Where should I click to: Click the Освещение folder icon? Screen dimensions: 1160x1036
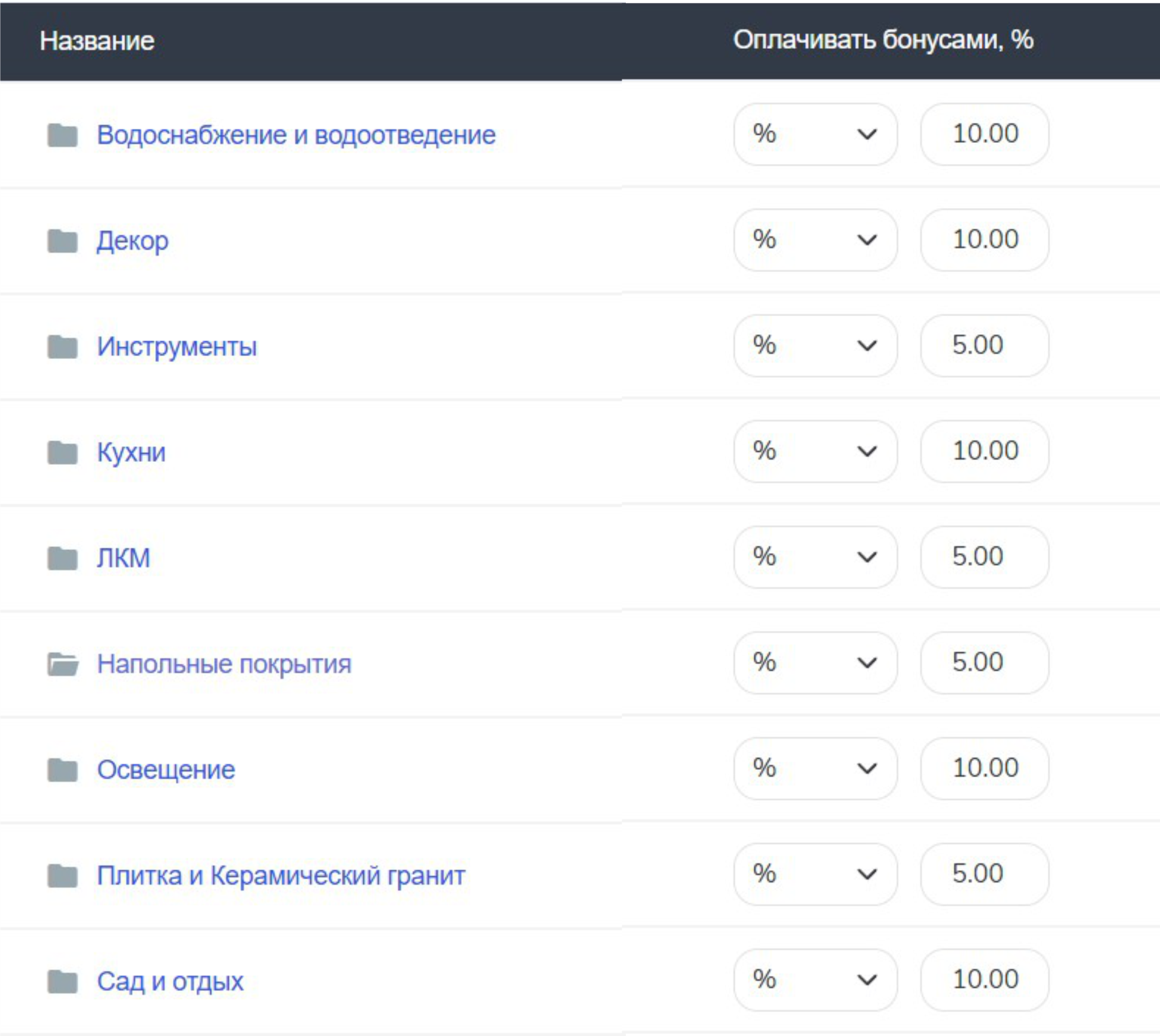coord(62,770)
